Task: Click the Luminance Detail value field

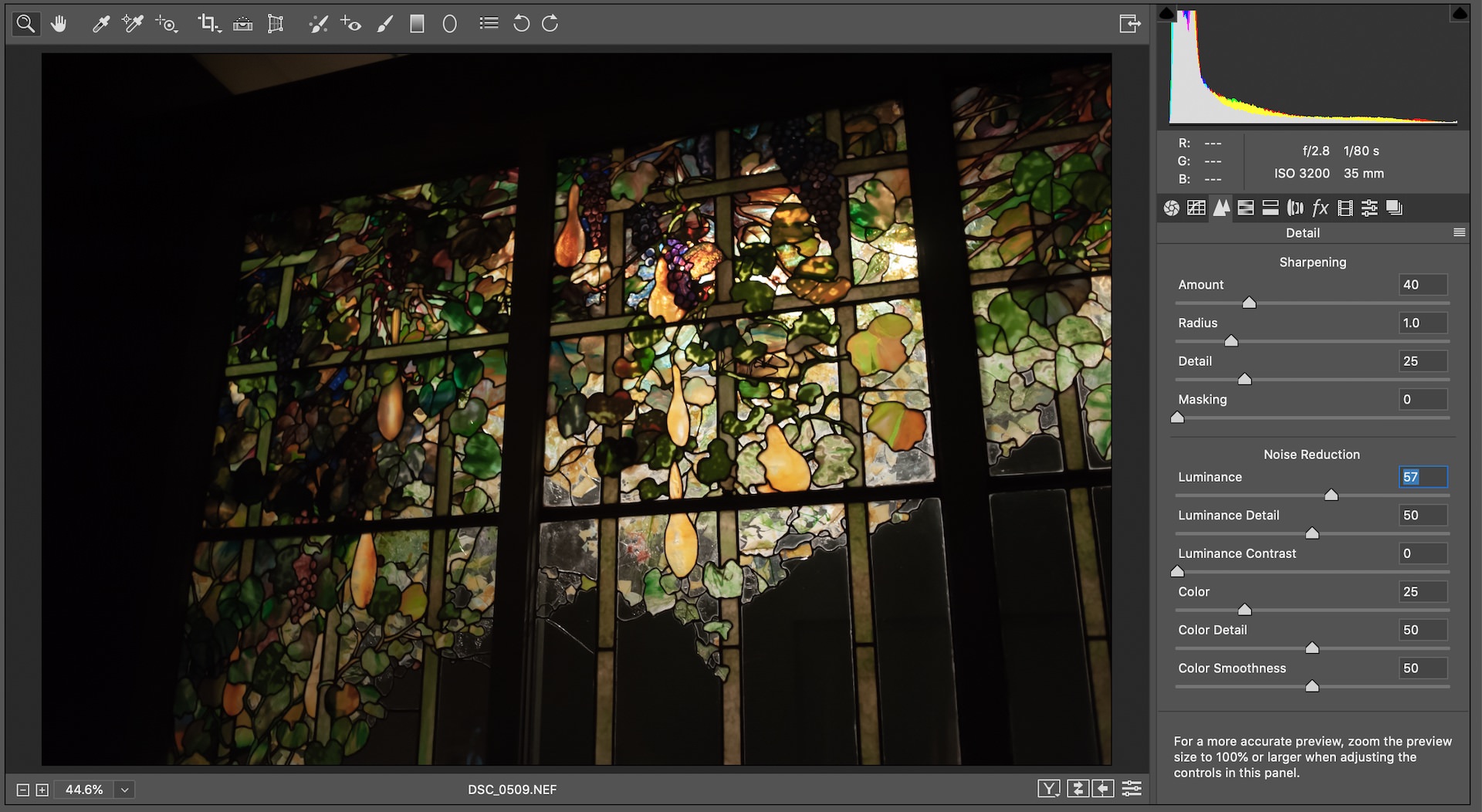Action: click(x=1423, y=515)
